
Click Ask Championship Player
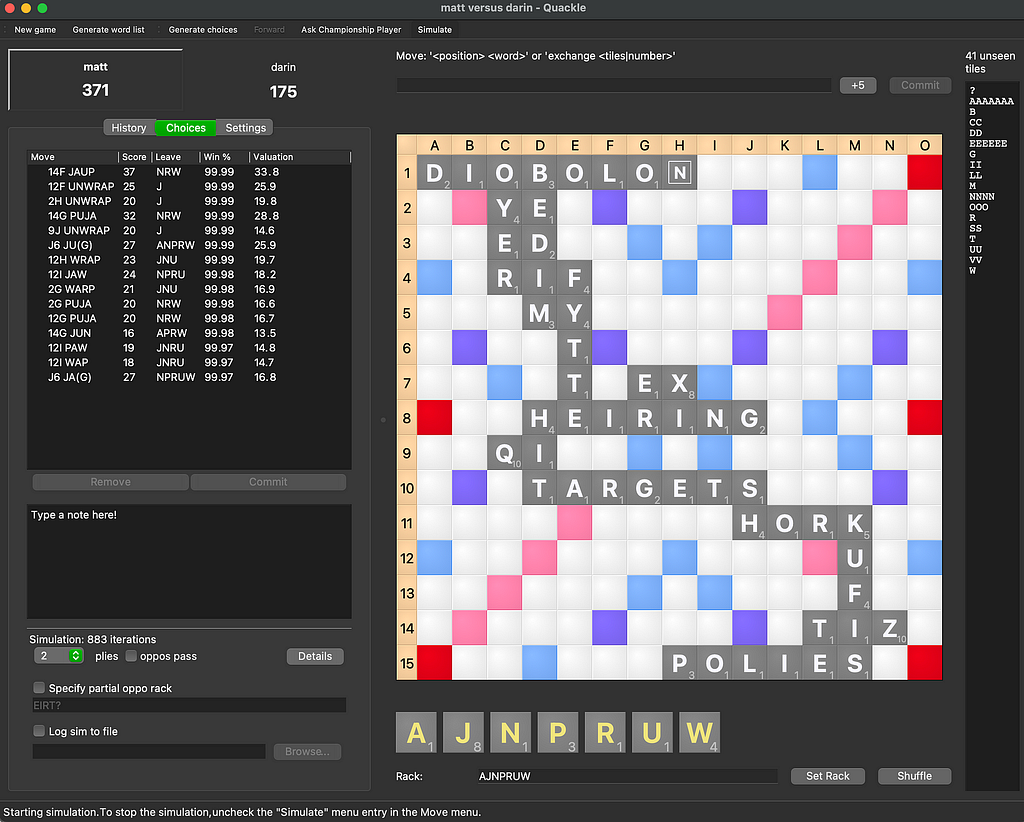(x=351, y=29)
